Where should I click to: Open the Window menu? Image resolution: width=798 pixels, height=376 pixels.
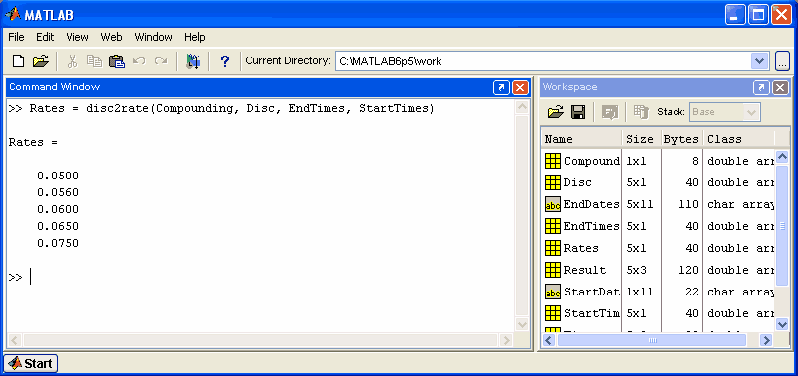(x=153, y=37)
